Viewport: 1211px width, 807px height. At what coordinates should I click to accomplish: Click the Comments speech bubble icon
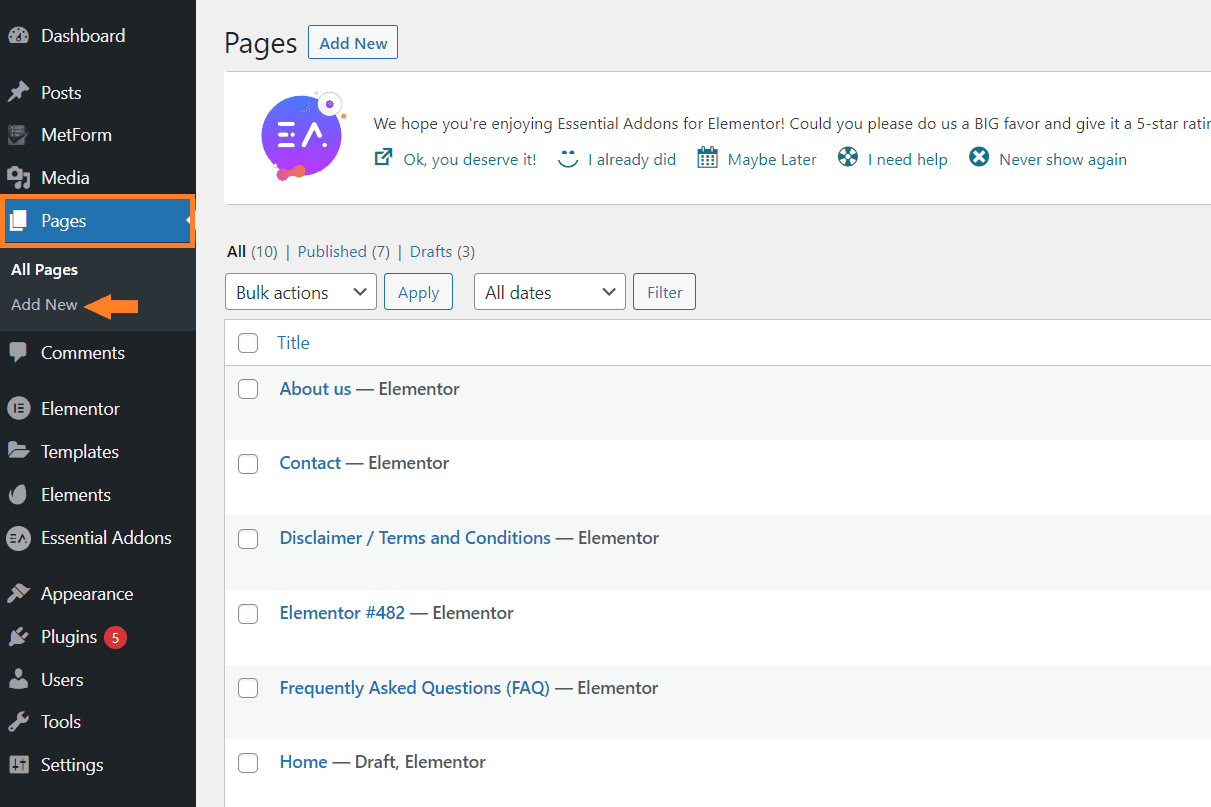pos(20,352)
